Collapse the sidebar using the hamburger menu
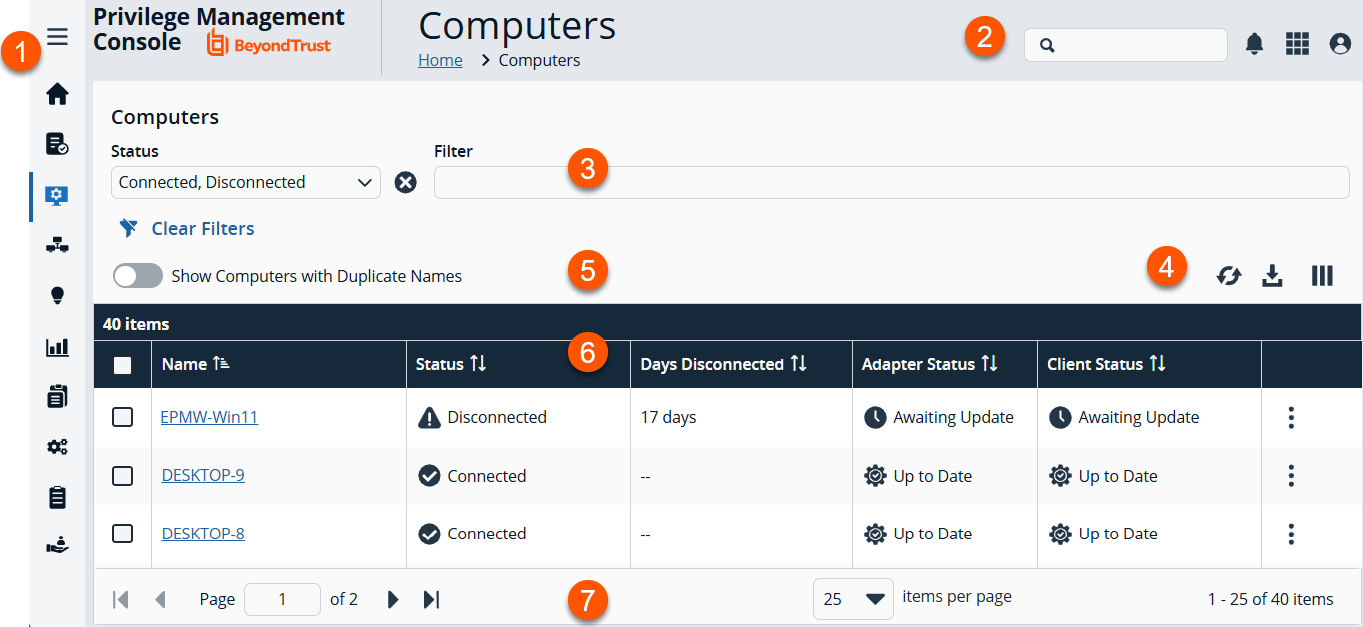The width and height of the screenshot is (1363, 627). [57, 36]
